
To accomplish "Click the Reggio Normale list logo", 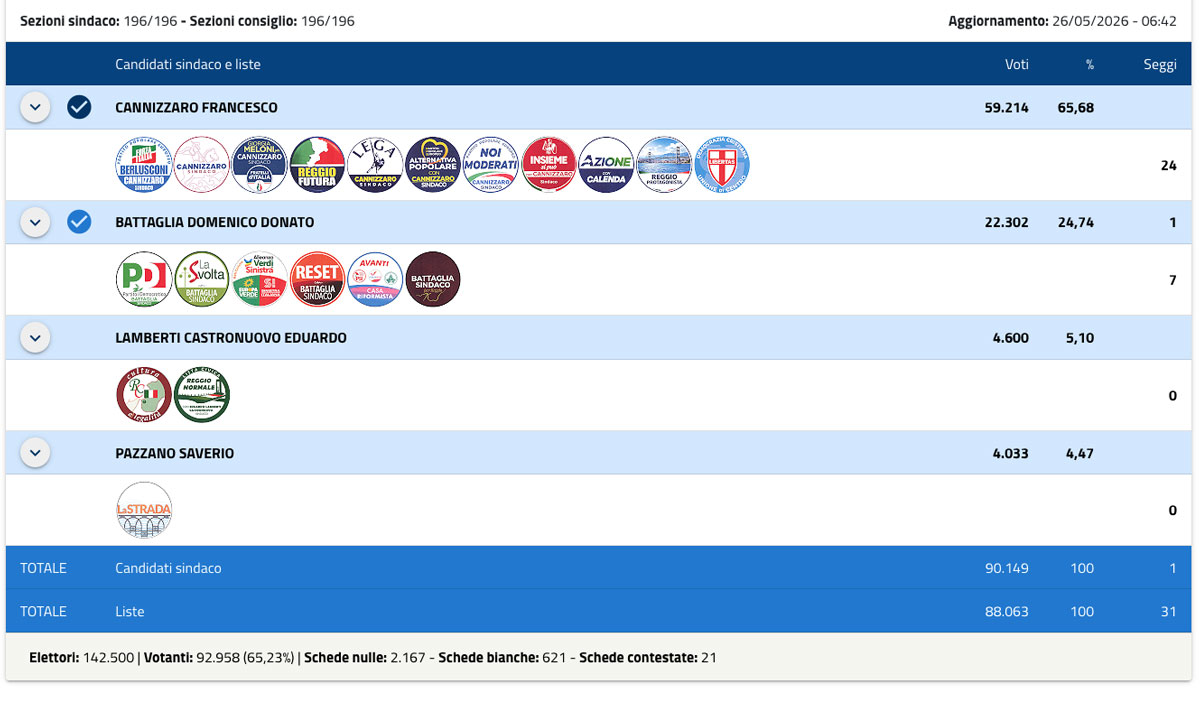I will tap(202, 395).
